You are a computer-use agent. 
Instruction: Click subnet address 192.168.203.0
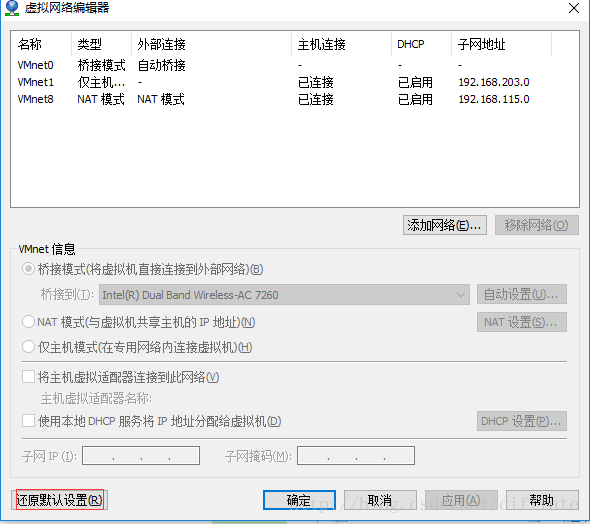pyautogui.click(x=494, y=82)
